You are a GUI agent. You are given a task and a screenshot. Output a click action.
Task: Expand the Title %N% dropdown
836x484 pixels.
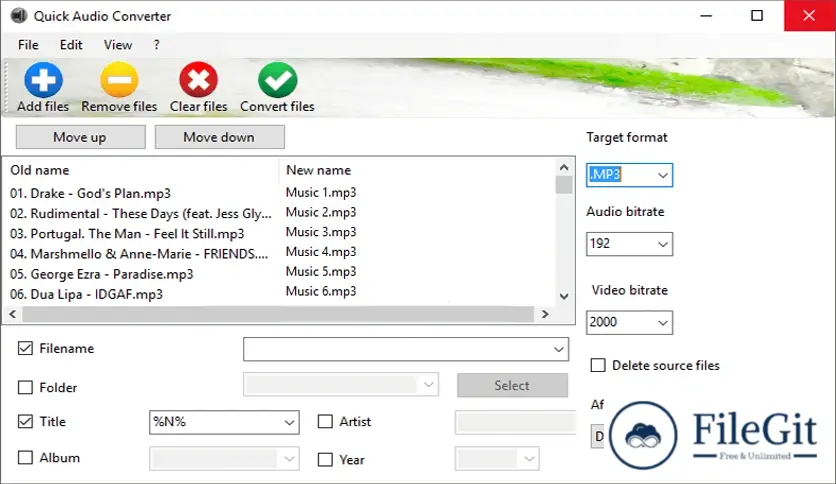(x=289, y=422)
